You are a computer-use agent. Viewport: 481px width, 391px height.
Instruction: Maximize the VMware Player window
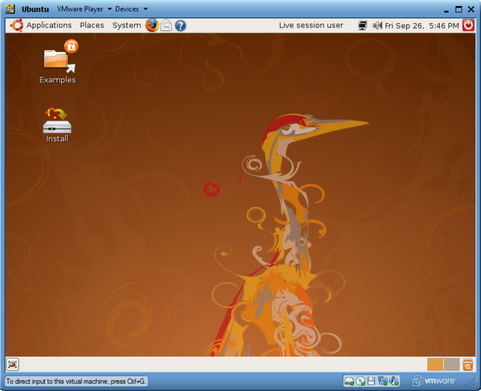(x=459, y=9)
